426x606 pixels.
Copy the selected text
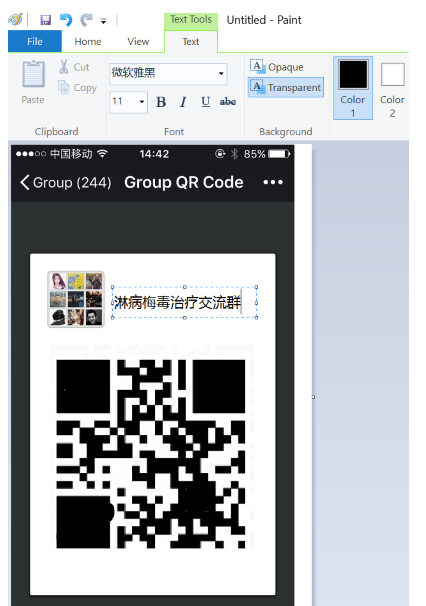77,87
